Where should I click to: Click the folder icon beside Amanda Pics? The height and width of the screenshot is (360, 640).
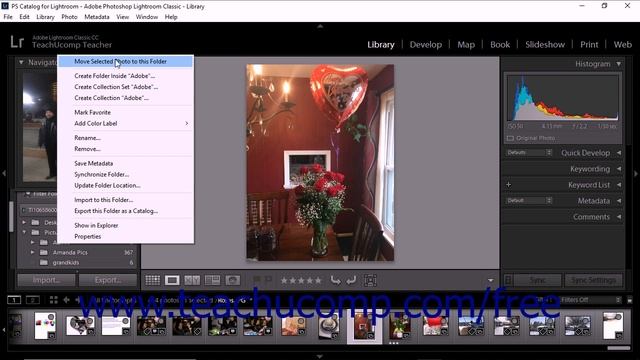pos(44,252)
